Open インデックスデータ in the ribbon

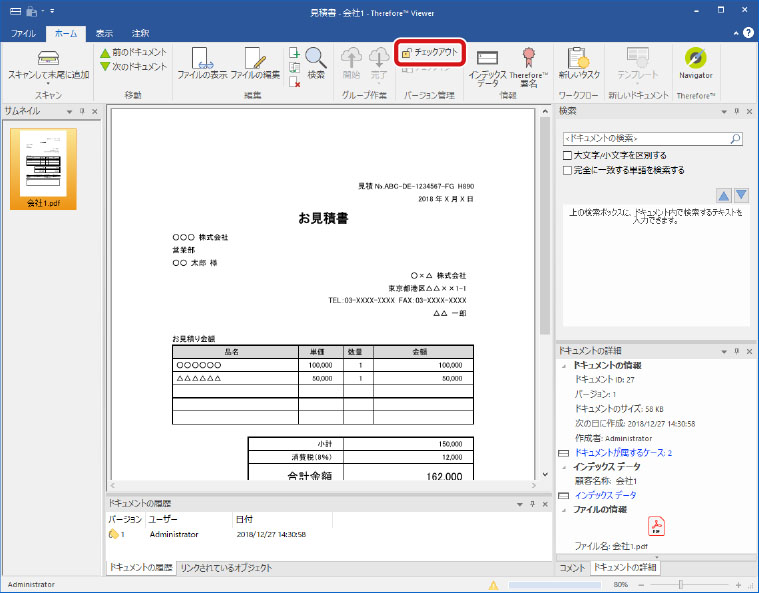[487, 64]
